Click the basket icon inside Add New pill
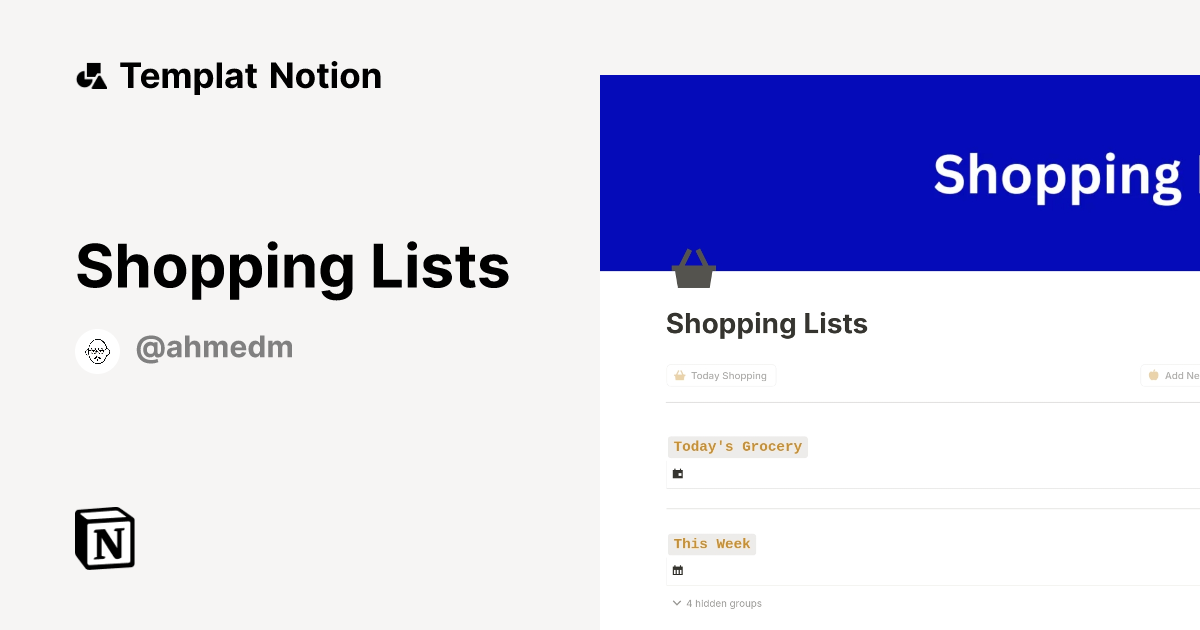Screen dimensions: 1200x630 point(1153,375)
